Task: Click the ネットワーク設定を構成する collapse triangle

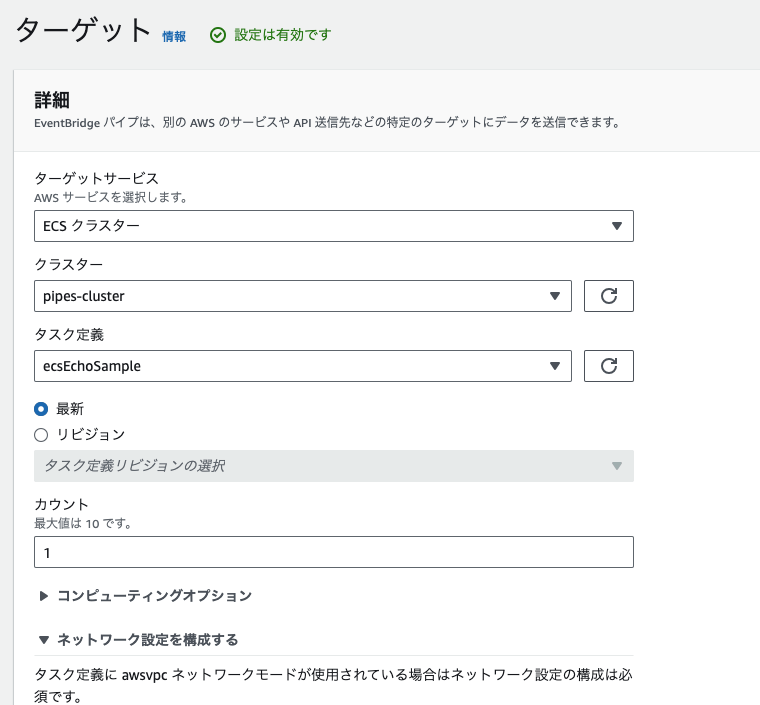Action: point(44,640)
